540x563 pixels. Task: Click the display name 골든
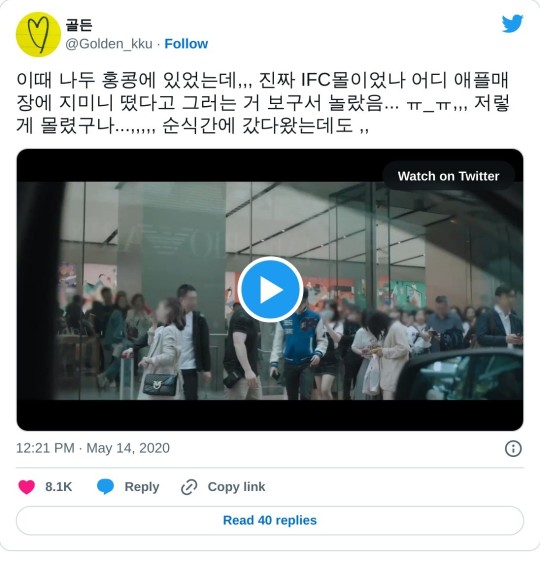(79, 25)
